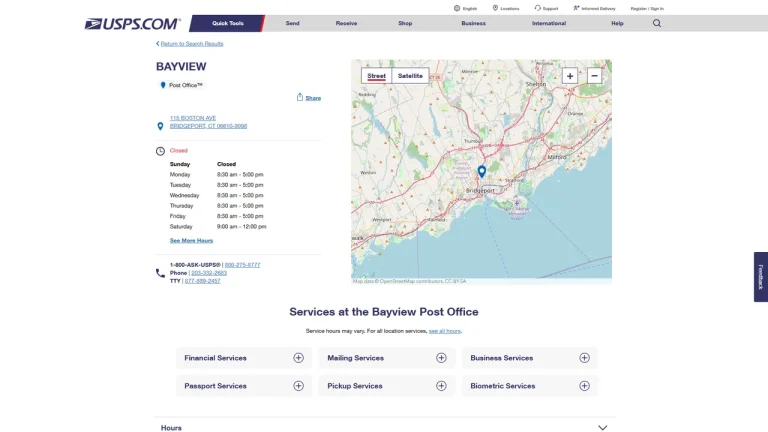Switch map to Street view
This screenshot has width=768, height=432.
tap(376, 76)
